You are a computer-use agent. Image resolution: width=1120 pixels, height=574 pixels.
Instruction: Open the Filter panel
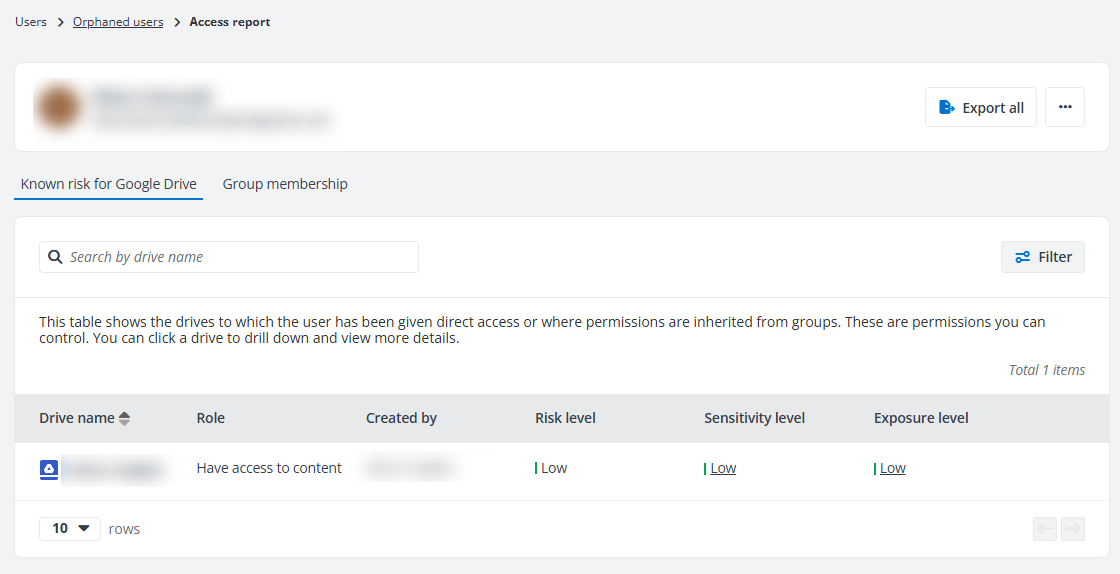click(1043, 257)
